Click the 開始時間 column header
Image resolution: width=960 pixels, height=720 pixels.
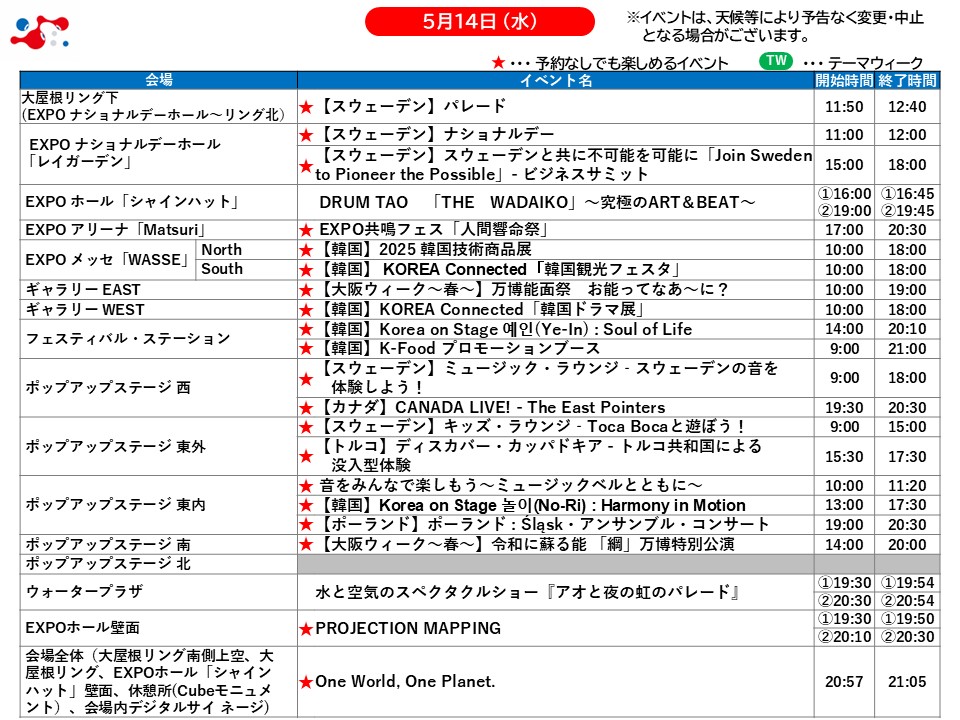pyautogui.click(x=844, y=80)
